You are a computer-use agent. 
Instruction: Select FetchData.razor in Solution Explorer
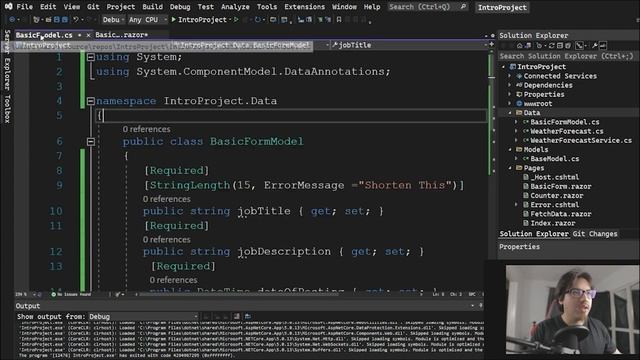(x=560, y=214)
